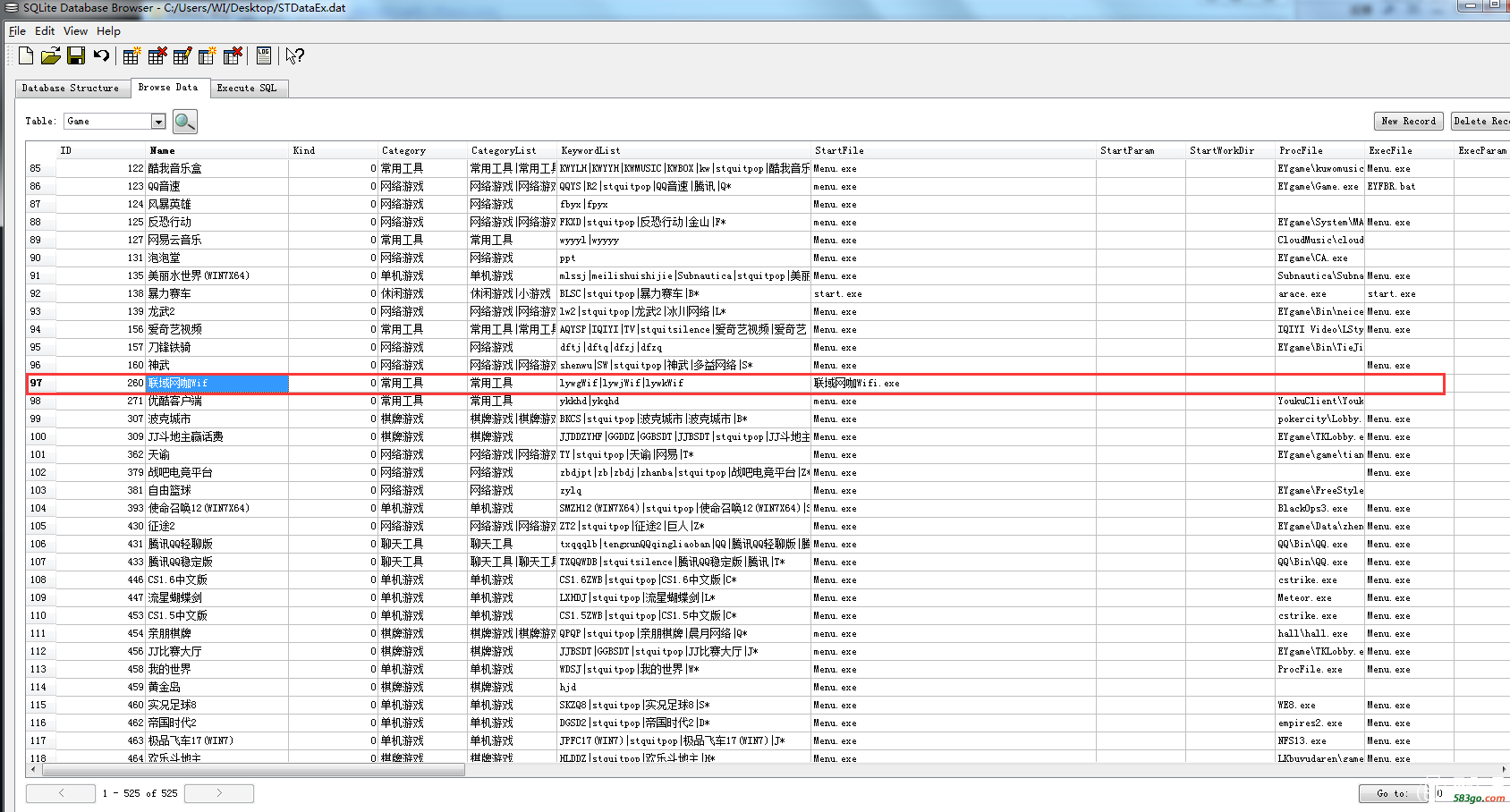Image resolution: width=1510 pixels, height=812 pixels.
Task: Click the Delete Table toolbar icon
Action: click(x=157, y=55)
